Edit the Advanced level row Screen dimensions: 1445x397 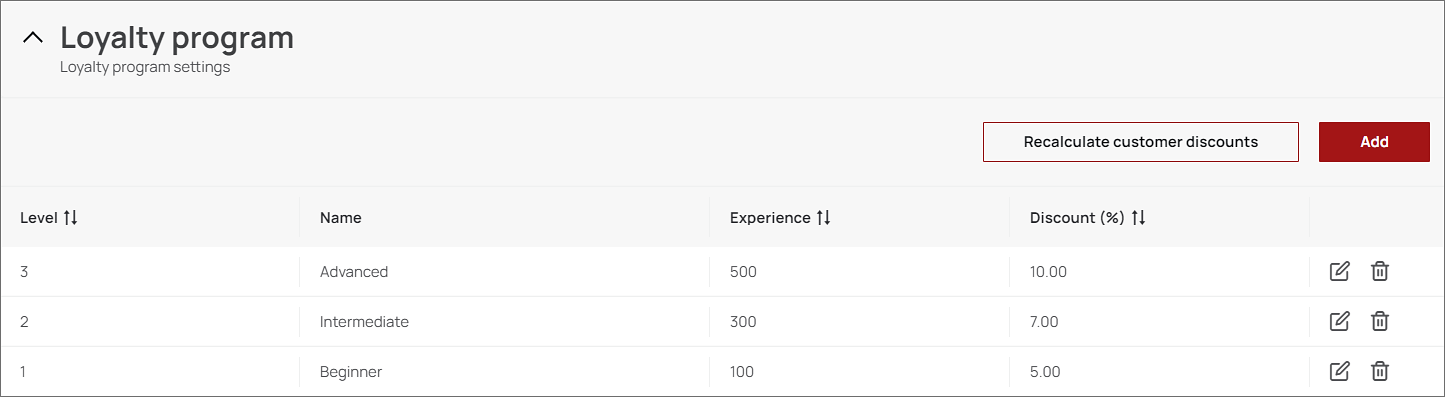coord(1340,271)
